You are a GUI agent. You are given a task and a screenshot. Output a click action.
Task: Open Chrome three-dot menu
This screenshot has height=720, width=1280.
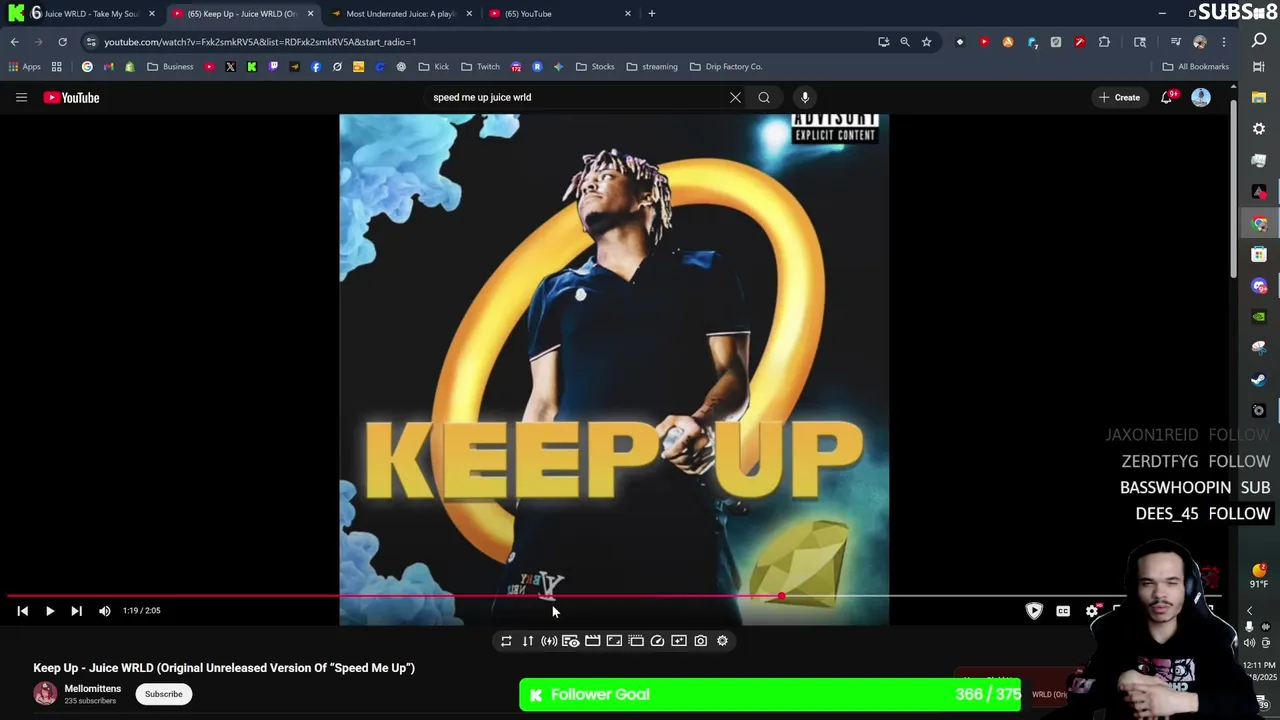point(1223,42)
